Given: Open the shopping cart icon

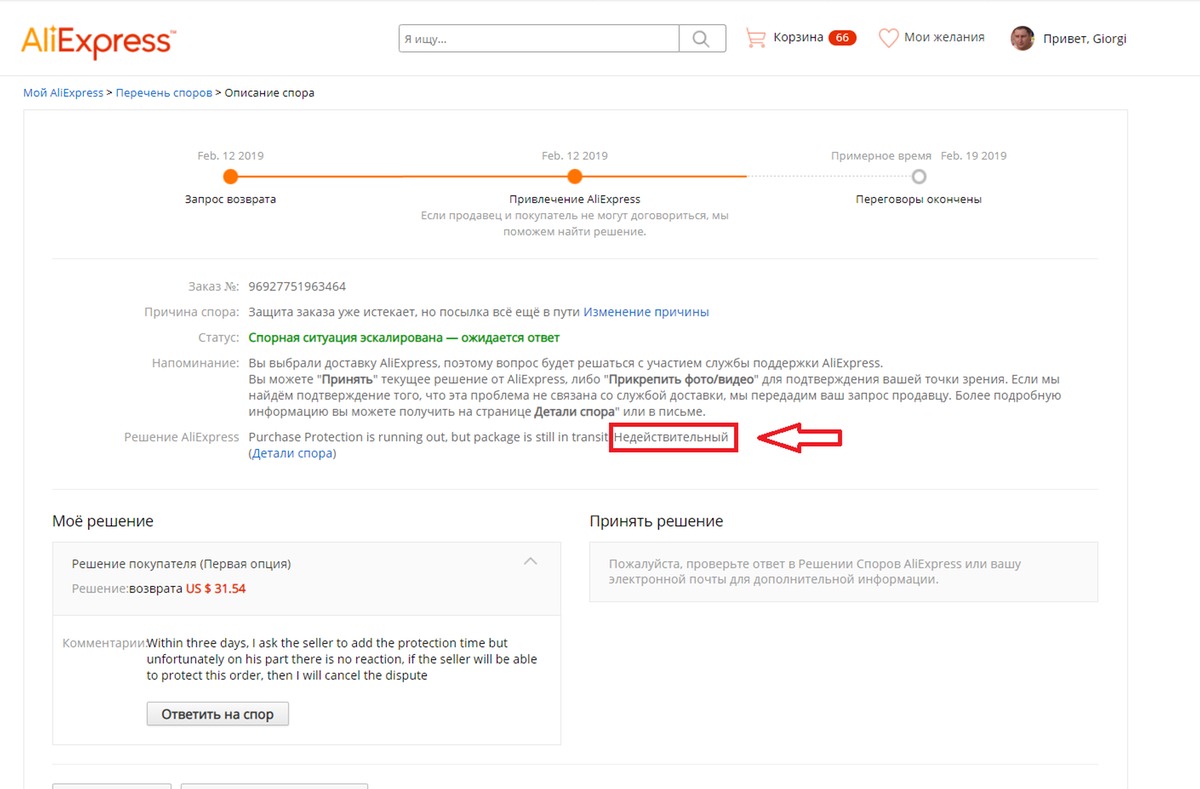Looking at the screenshot, I should coord(755,38).
